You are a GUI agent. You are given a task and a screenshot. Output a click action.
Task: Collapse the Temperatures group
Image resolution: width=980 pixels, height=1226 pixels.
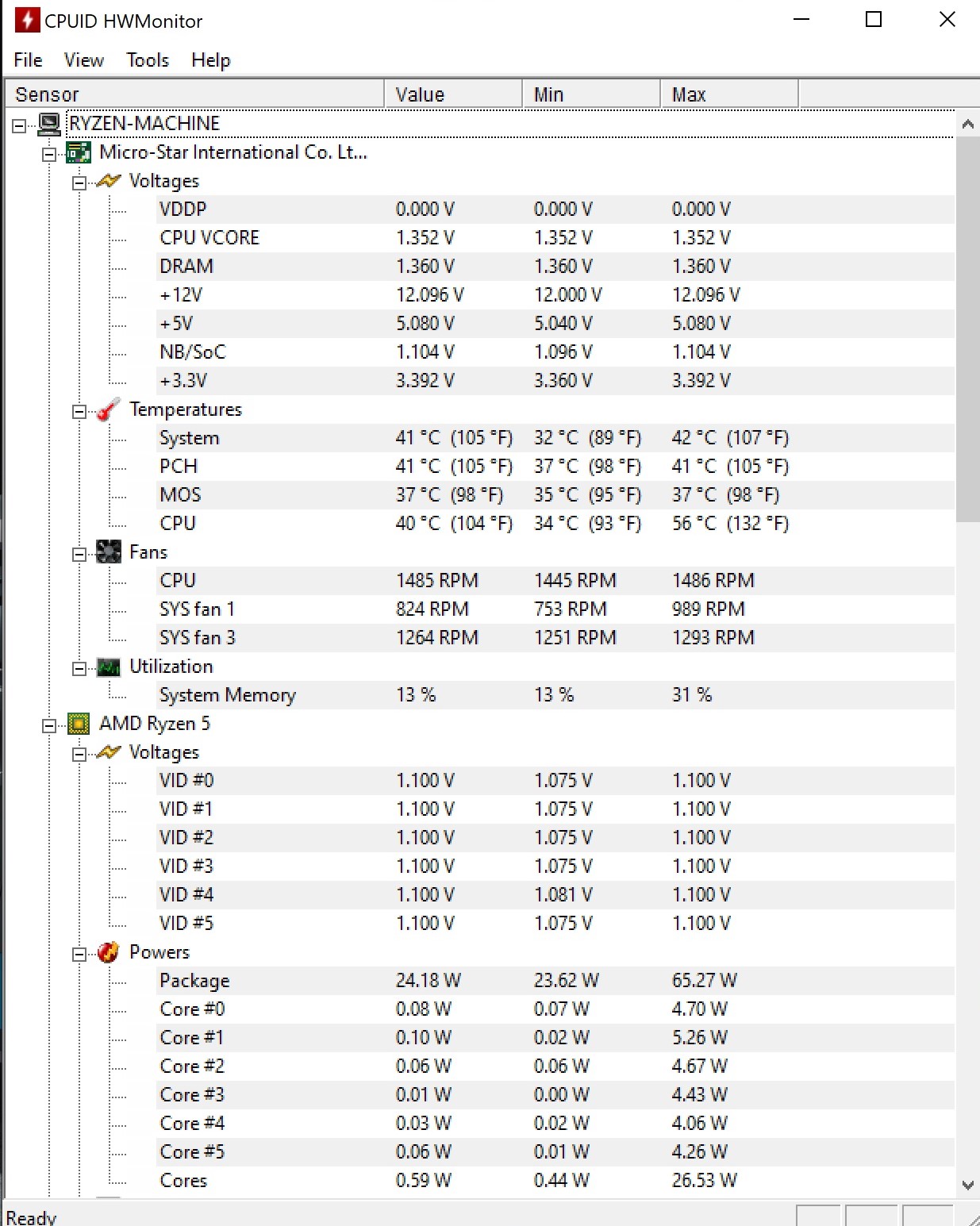pyautogui.click(x=79, y=411)
